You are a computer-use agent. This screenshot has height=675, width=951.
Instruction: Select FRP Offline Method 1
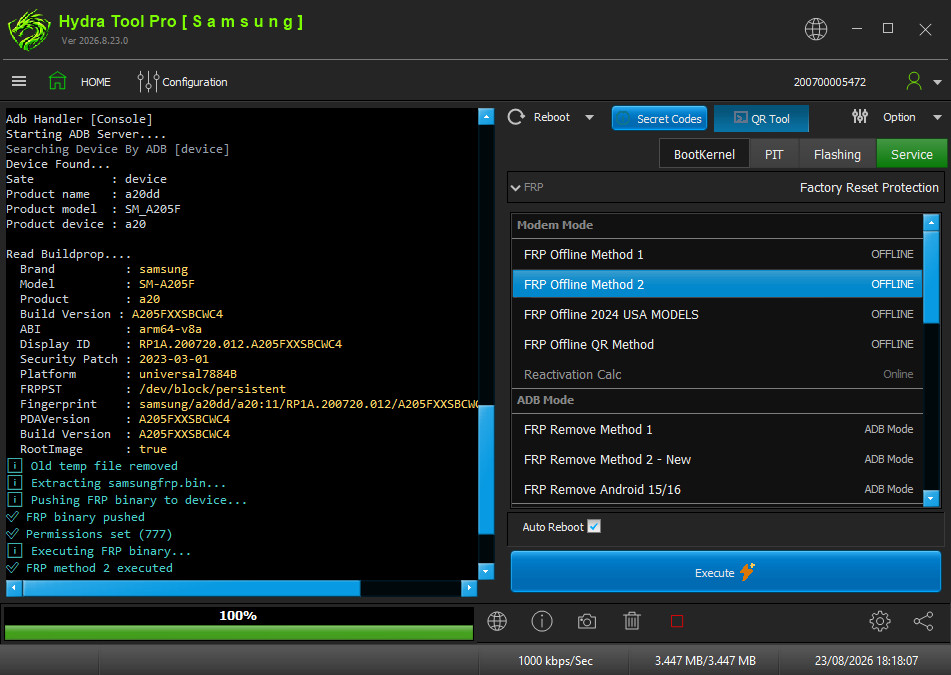tap(717, 254)
